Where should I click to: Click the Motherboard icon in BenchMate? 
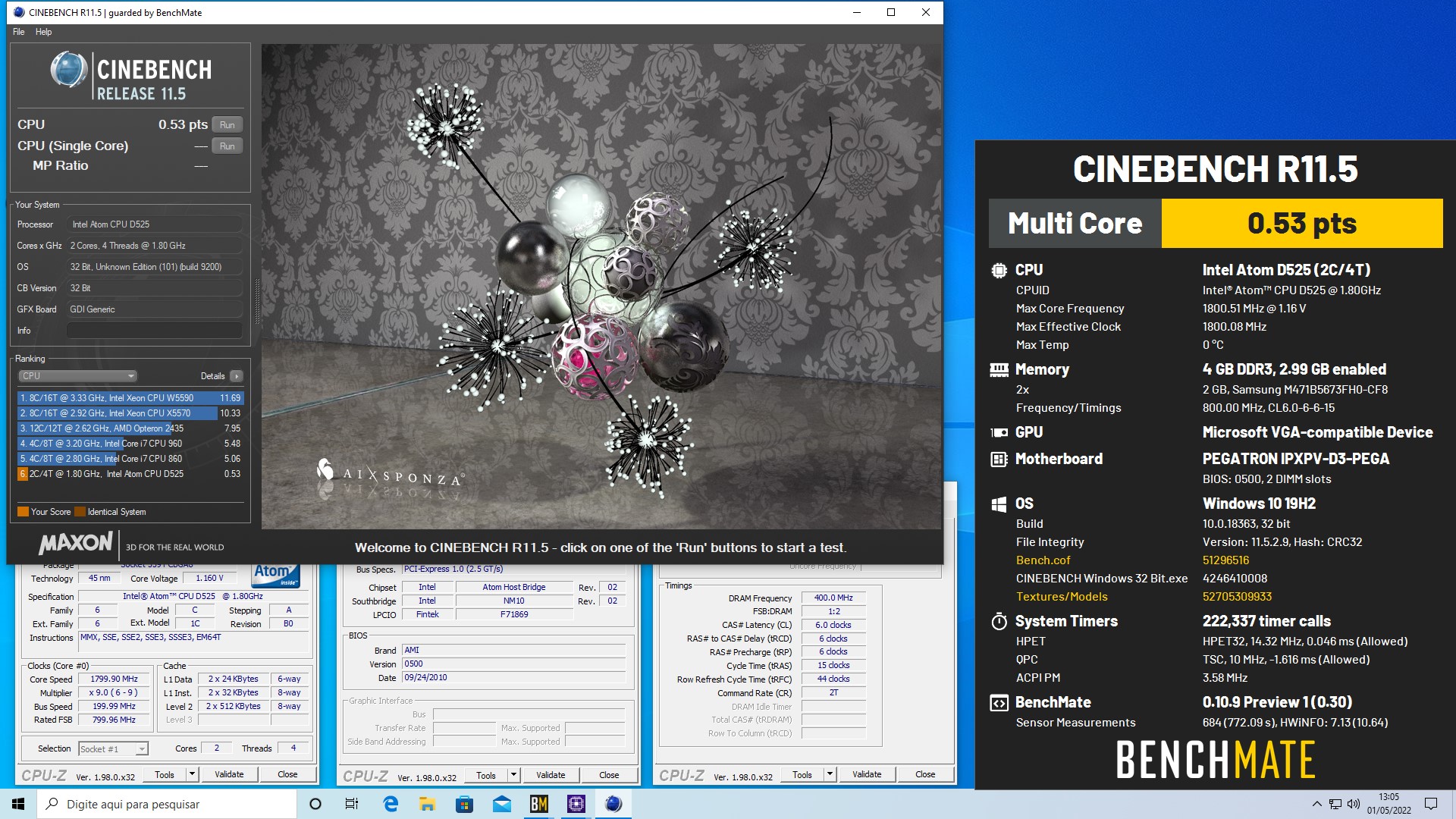(x=999, y=459)
